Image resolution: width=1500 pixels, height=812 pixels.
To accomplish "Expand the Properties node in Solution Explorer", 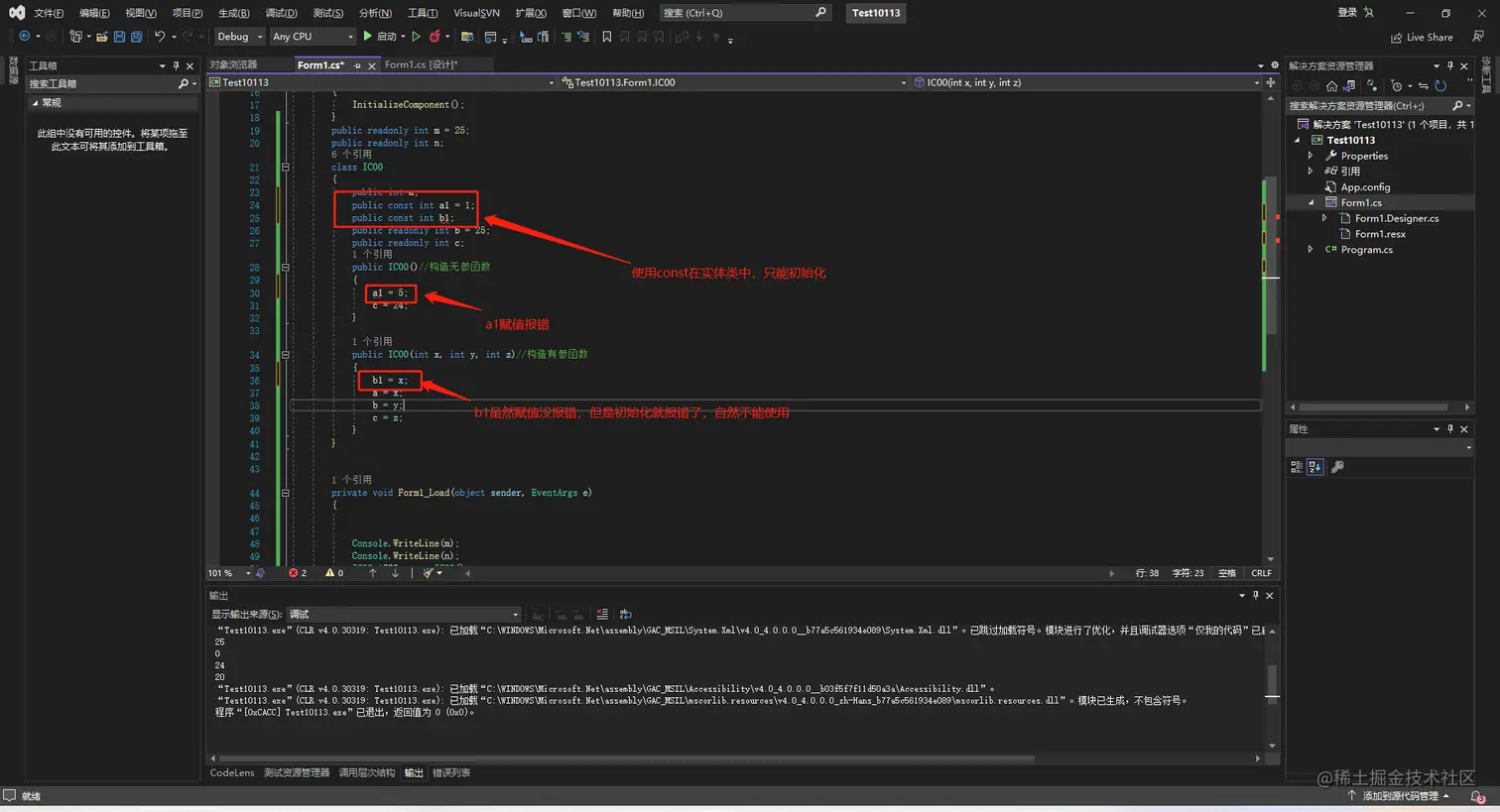I will (1311, 156).
